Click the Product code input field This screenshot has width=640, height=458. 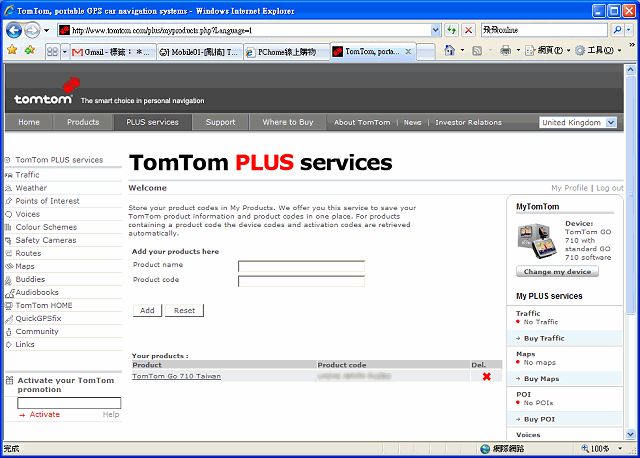point(301,281)
